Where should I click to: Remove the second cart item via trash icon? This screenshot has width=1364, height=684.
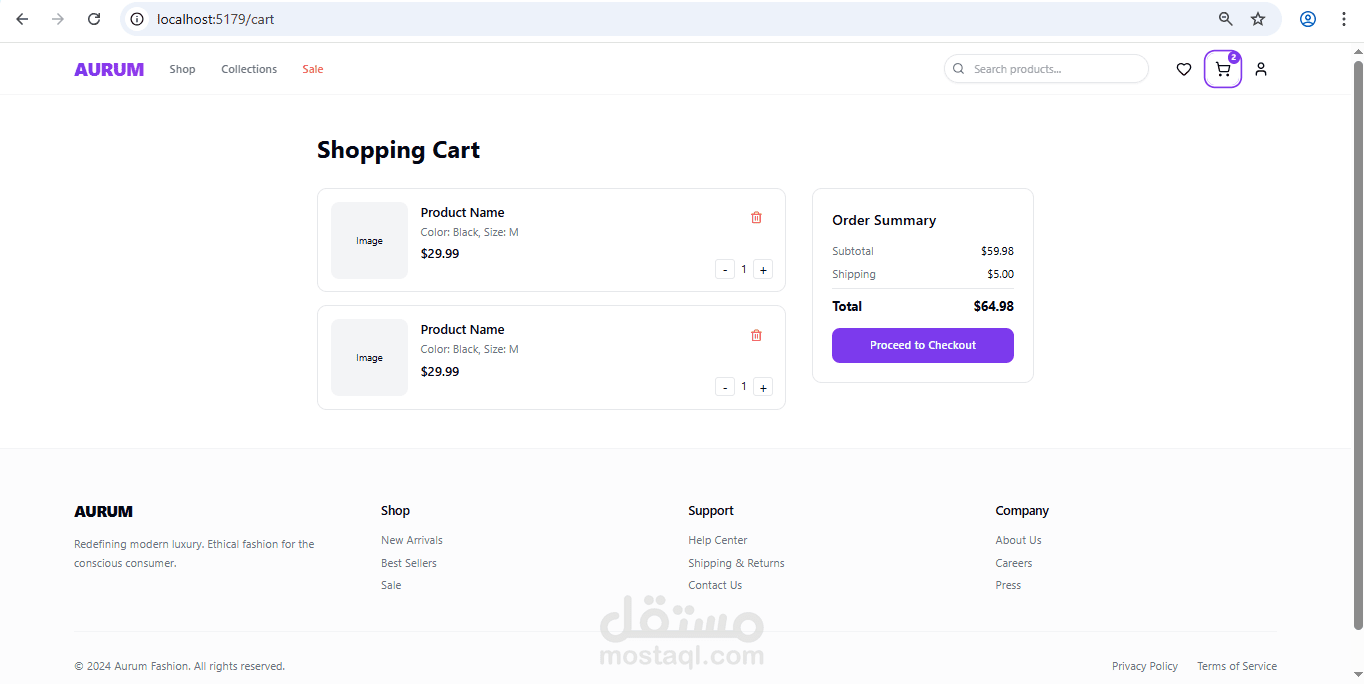756,335
